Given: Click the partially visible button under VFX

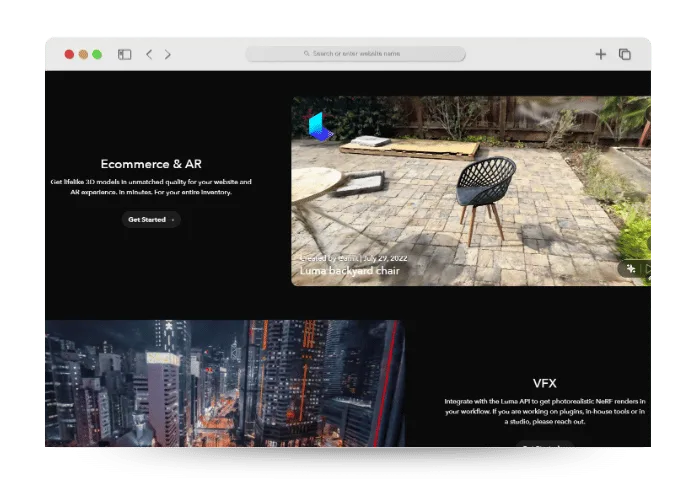Looking at the screenshot, I should (x=545, y=444).
